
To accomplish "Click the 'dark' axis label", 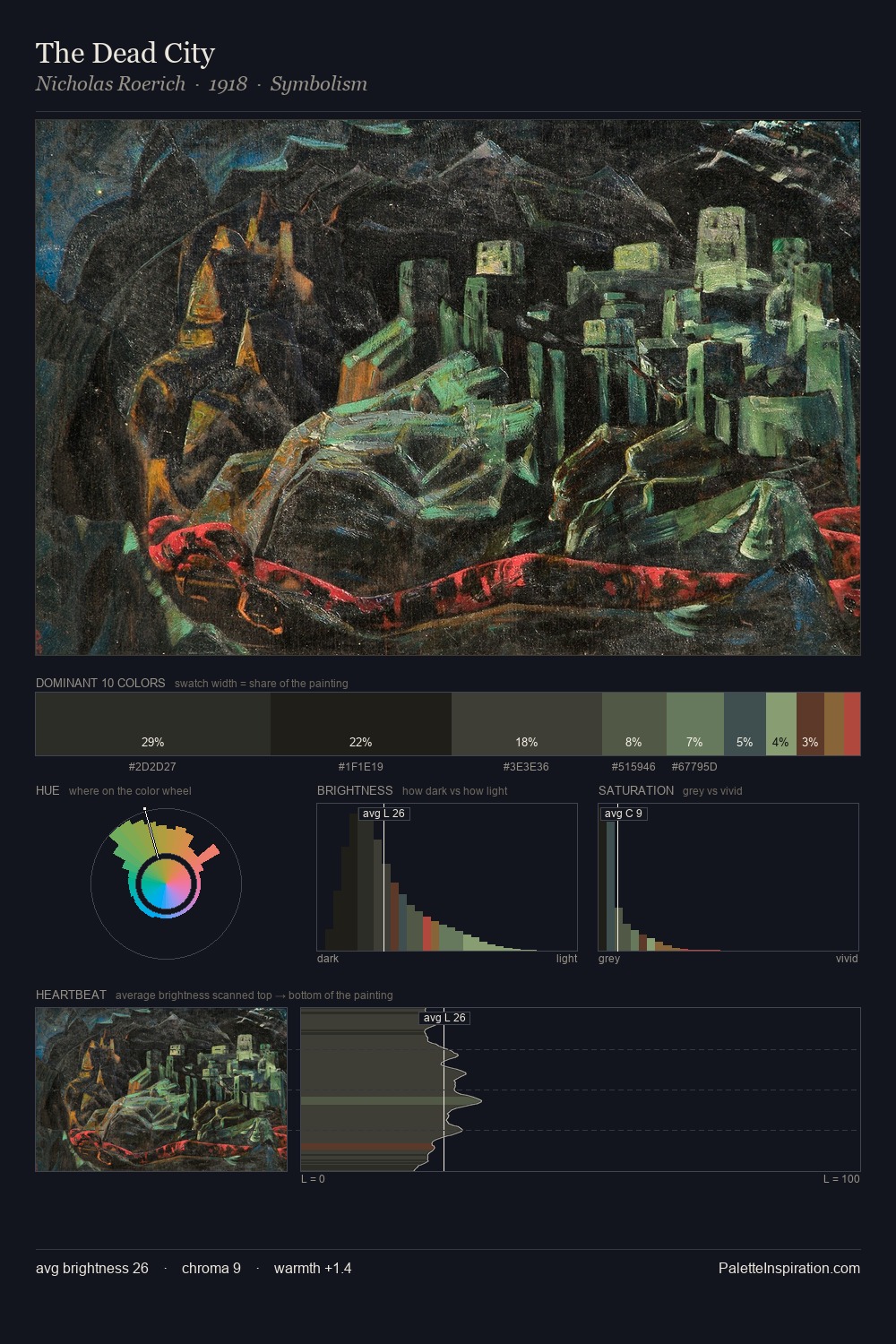I will tap(328, 959).
